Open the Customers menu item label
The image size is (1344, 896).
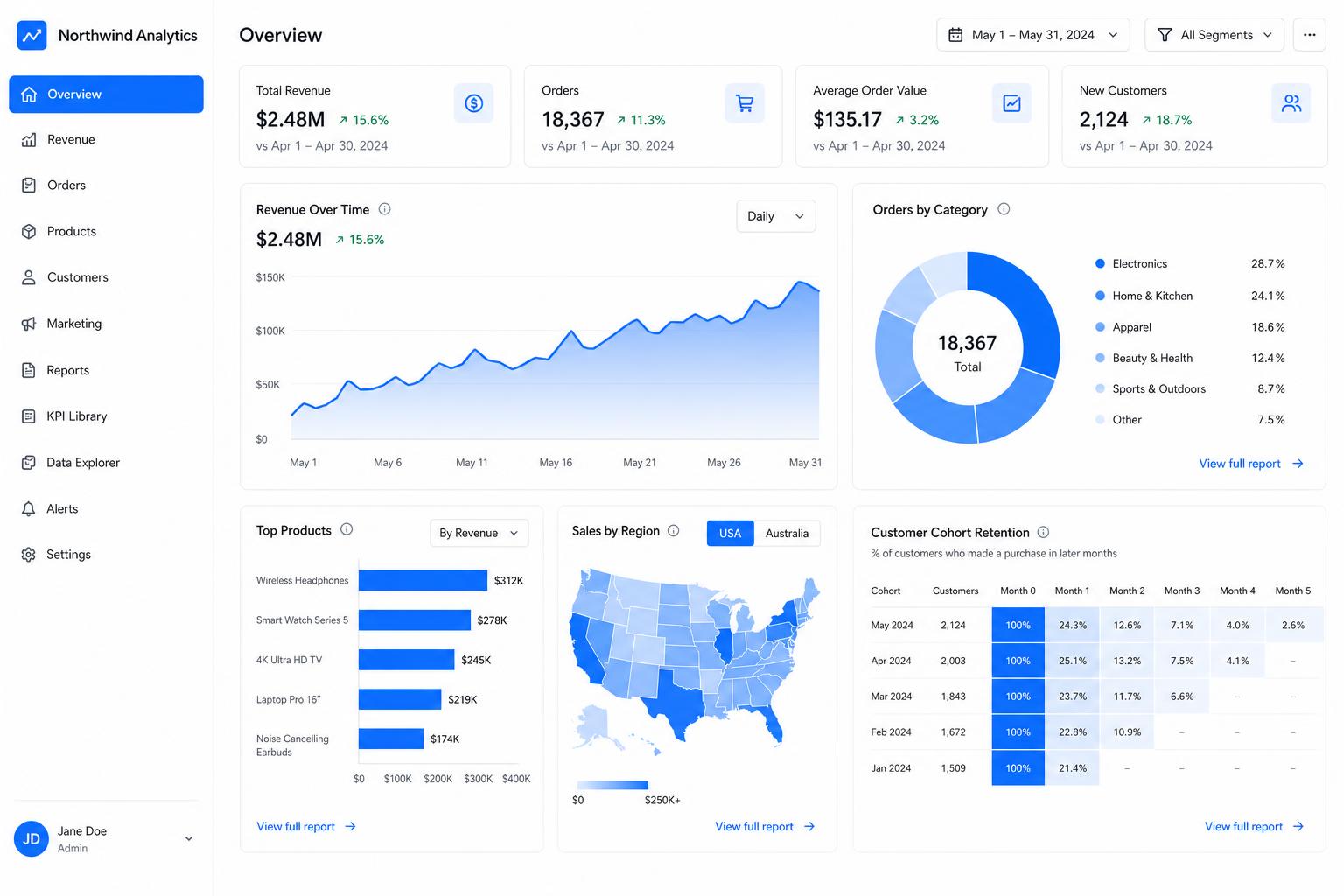click(78, 277)
